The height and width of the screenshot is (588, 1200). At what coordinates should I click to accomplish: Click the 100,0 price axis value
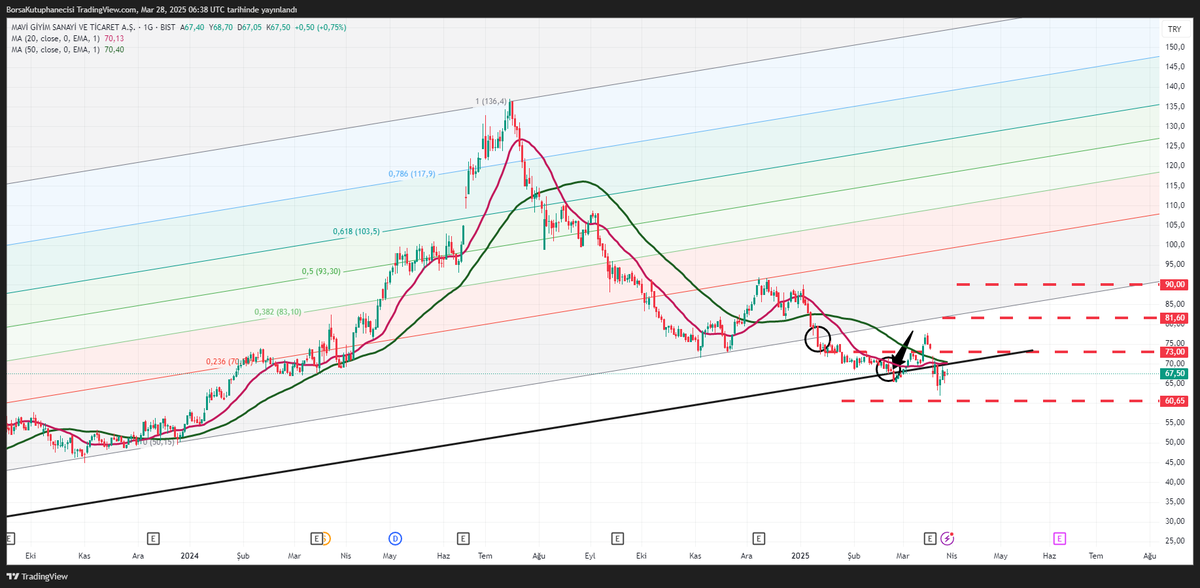click(1174, 245)
